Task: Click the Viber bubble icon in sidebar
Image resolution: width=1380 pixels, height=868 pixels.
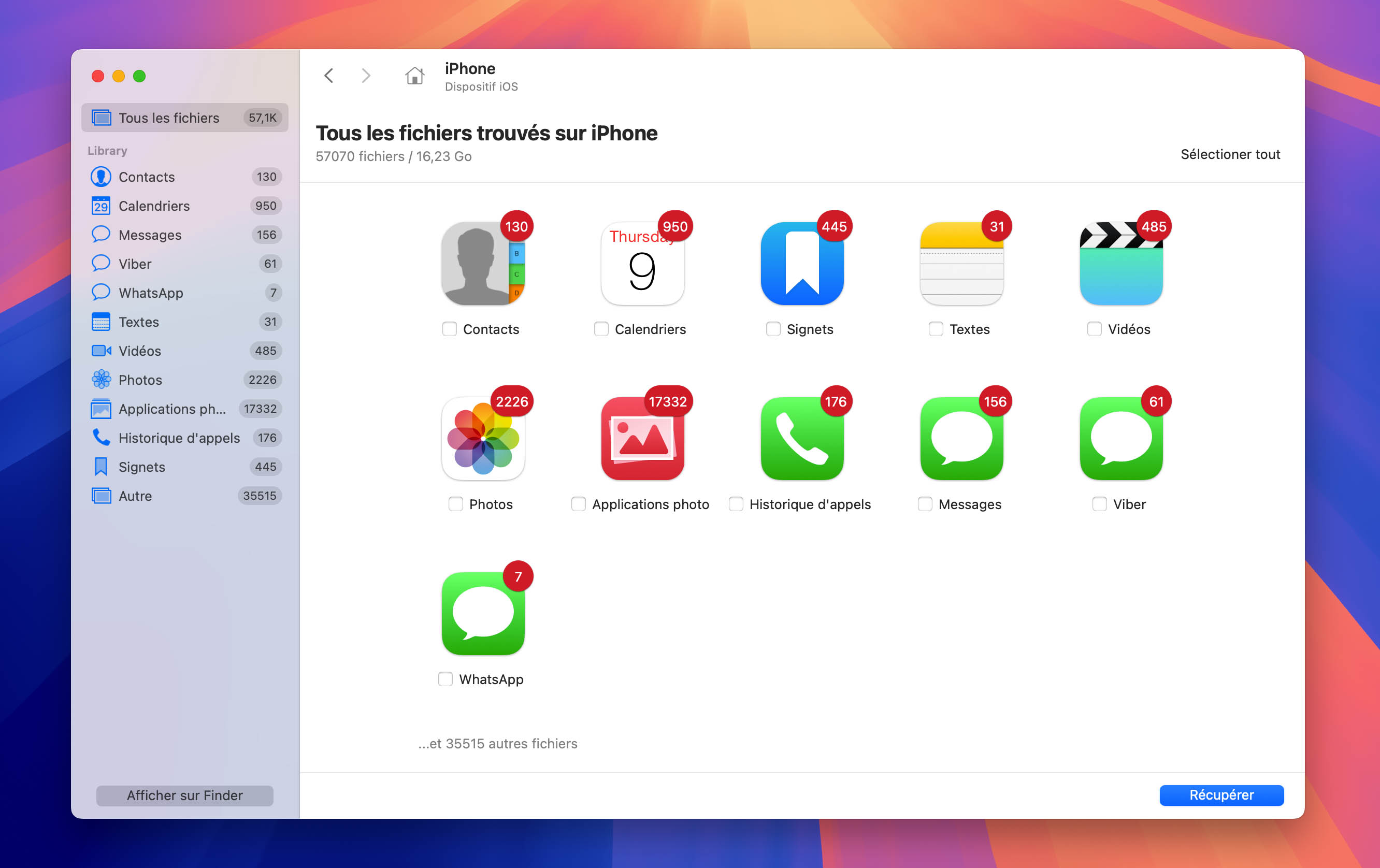Action: pos(101,264)
